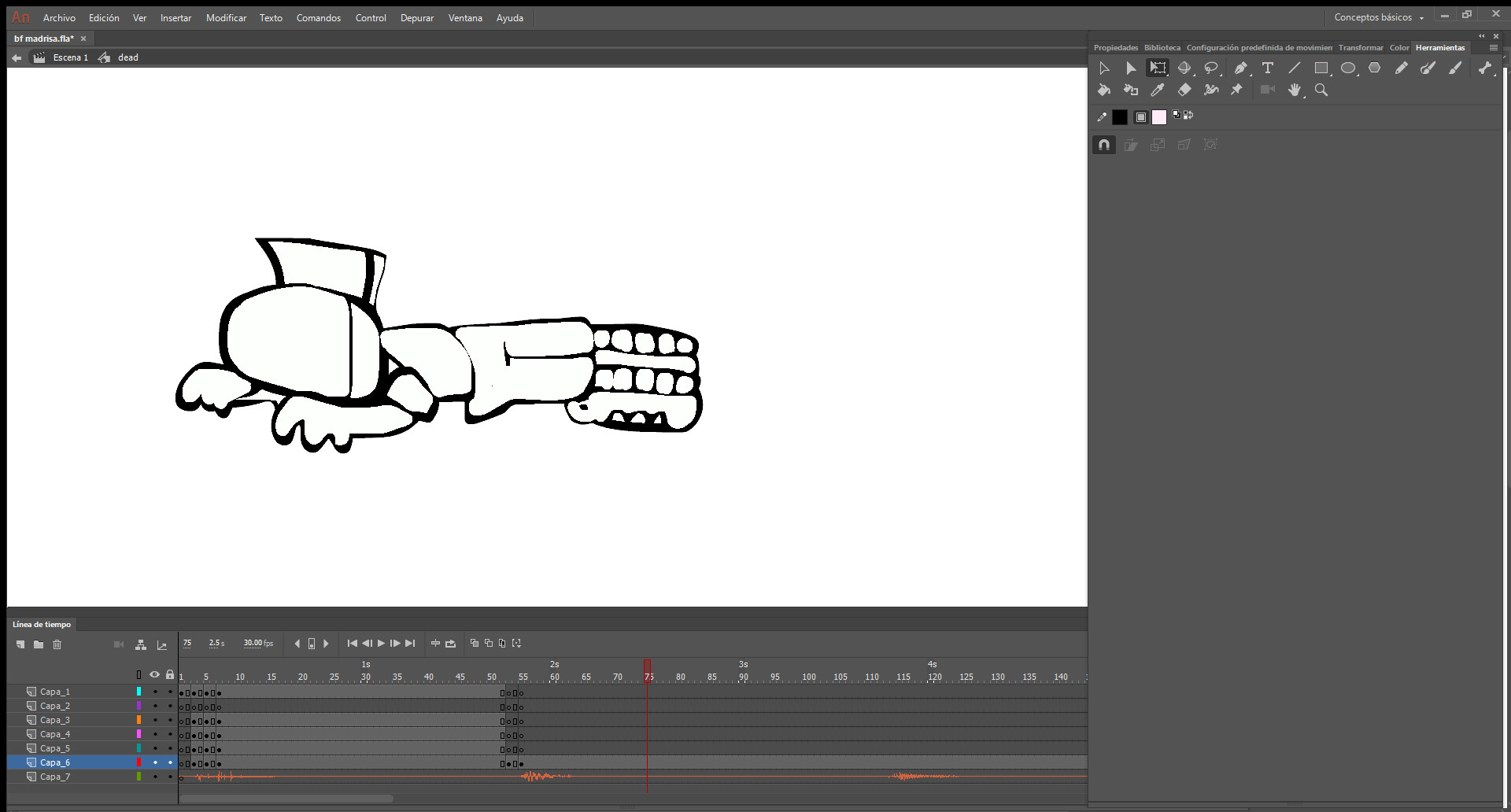
Task: Switch to the Biblioteca tab
Action: coord(1162,48)
